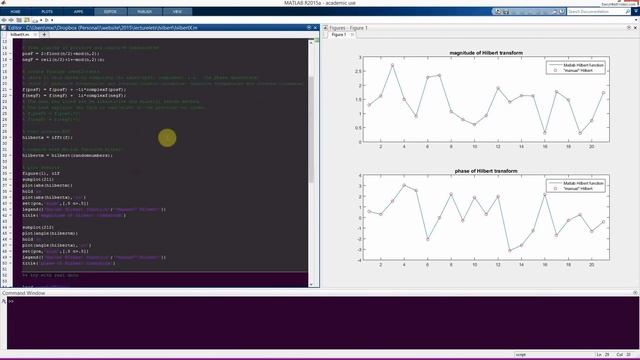
Task: Click the 'phase of Hilbert transform' plot title
Action: click(486, 171)
